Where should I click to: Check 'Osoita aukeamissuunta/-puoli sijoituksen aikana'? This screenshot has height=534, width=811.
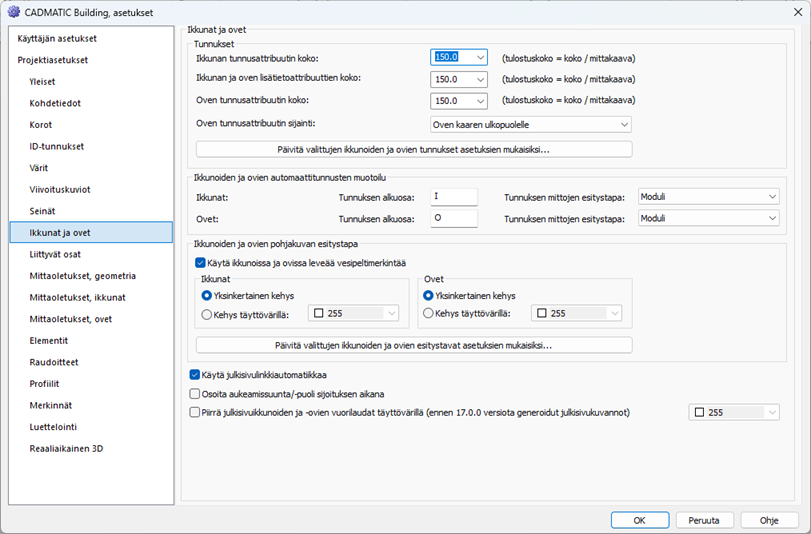[195, 393]
